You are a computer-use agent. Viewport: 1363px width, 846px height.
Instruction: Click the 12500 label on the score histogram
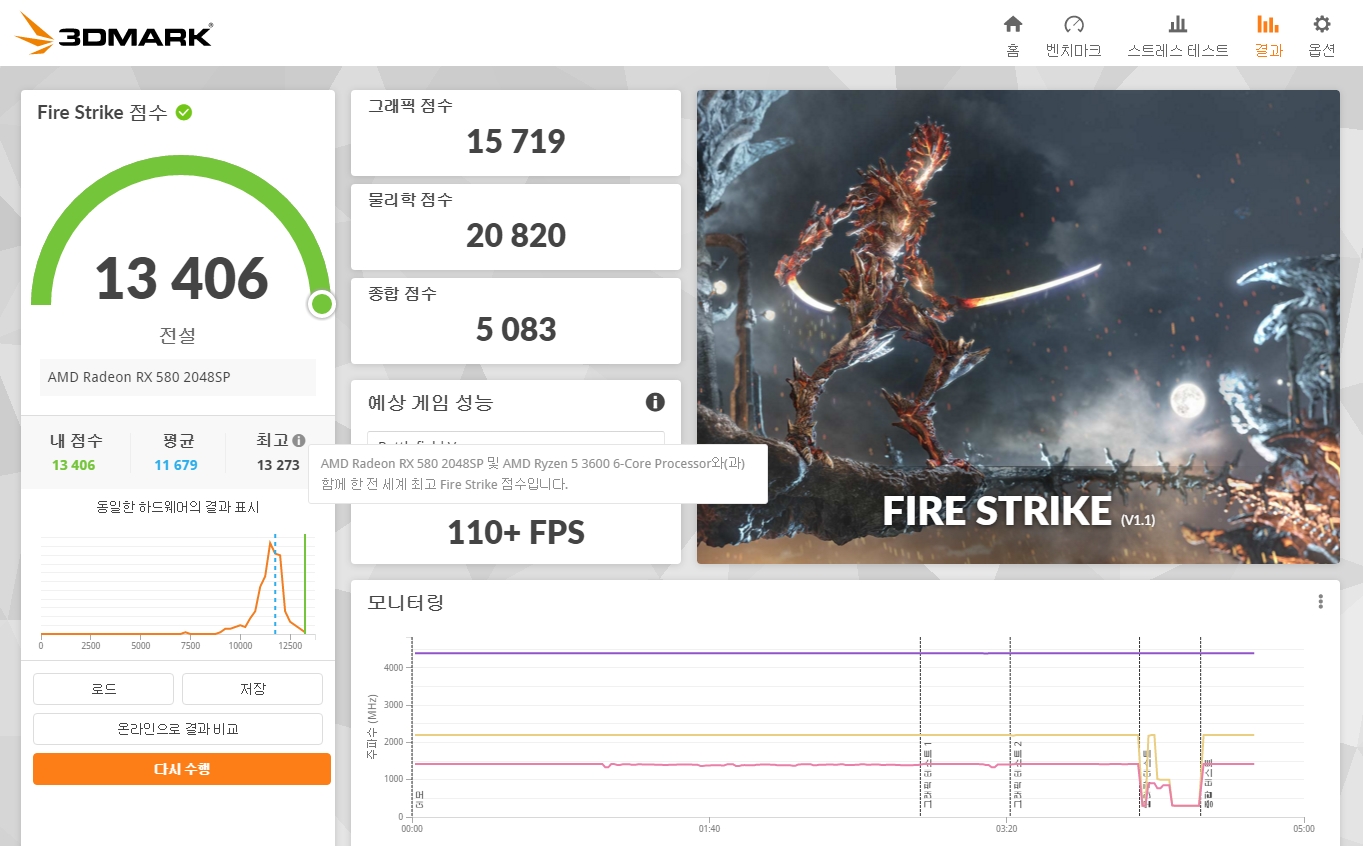pyautogui.click(x=290, y=646)
